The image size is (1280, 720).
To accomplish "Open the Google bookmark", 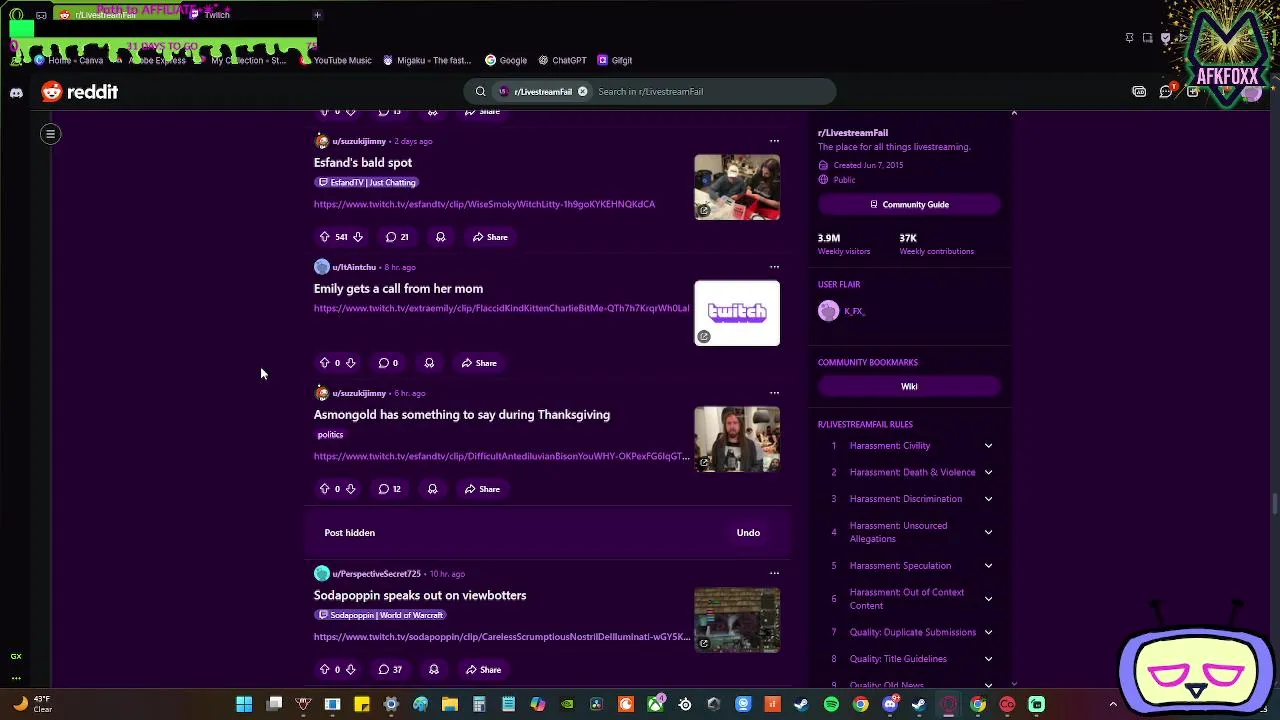I will pyautogui.click(x=506, y=60).
